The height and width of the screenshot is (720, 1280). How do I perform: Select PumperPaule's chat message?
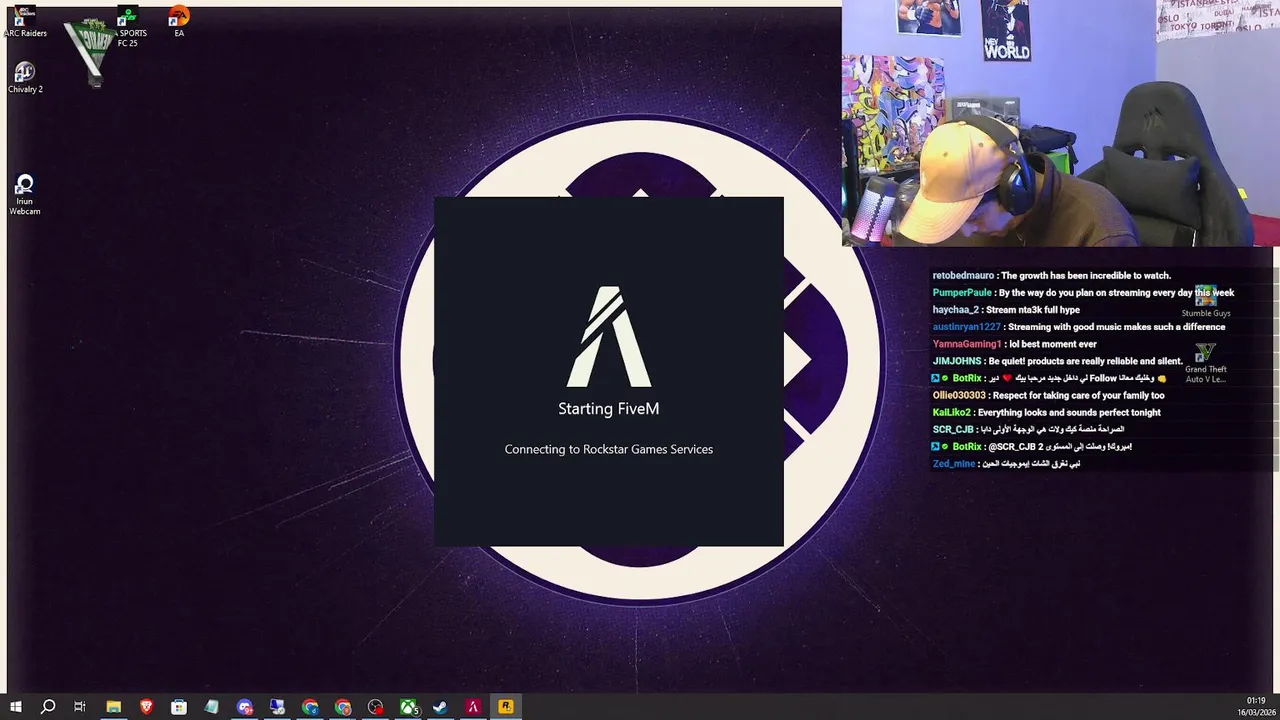[x=1083, y=292]
